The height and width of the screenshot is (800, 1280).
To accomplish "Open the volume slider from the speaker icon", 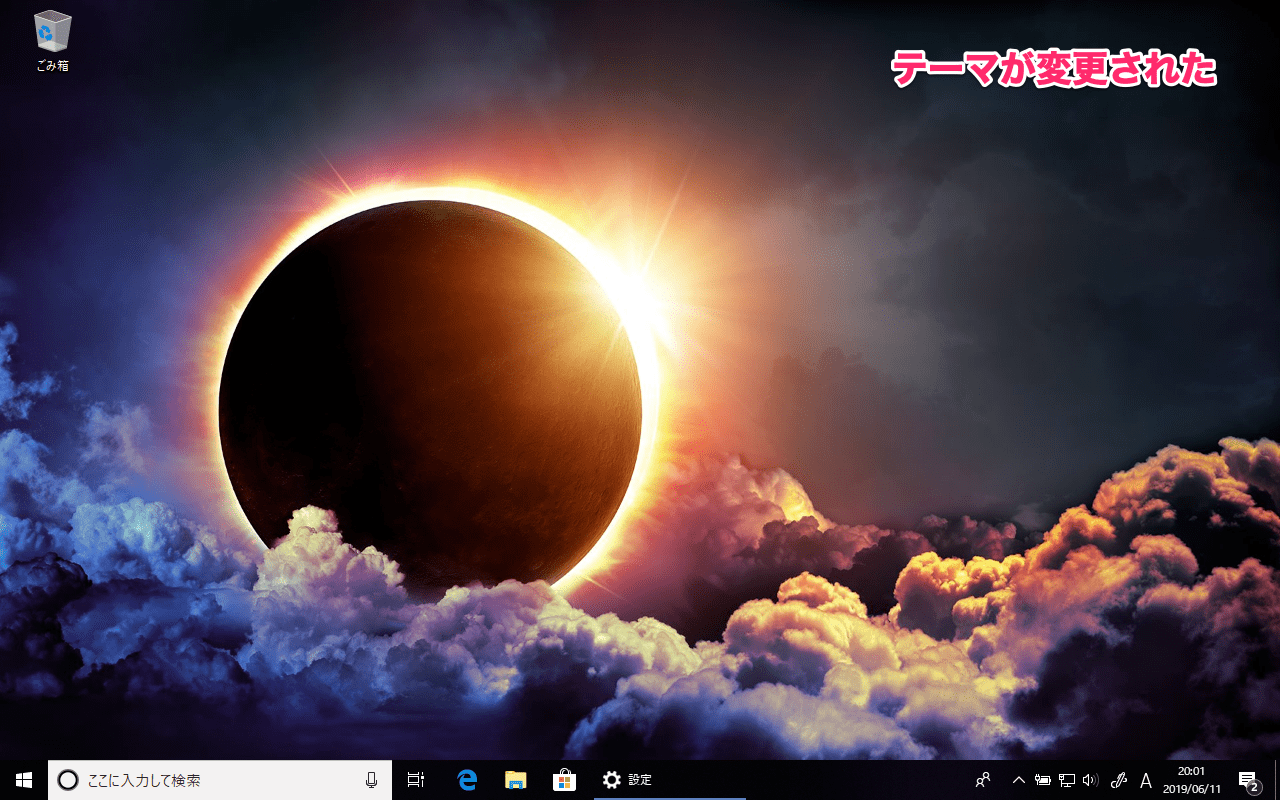I will [x=1092, y=779].
